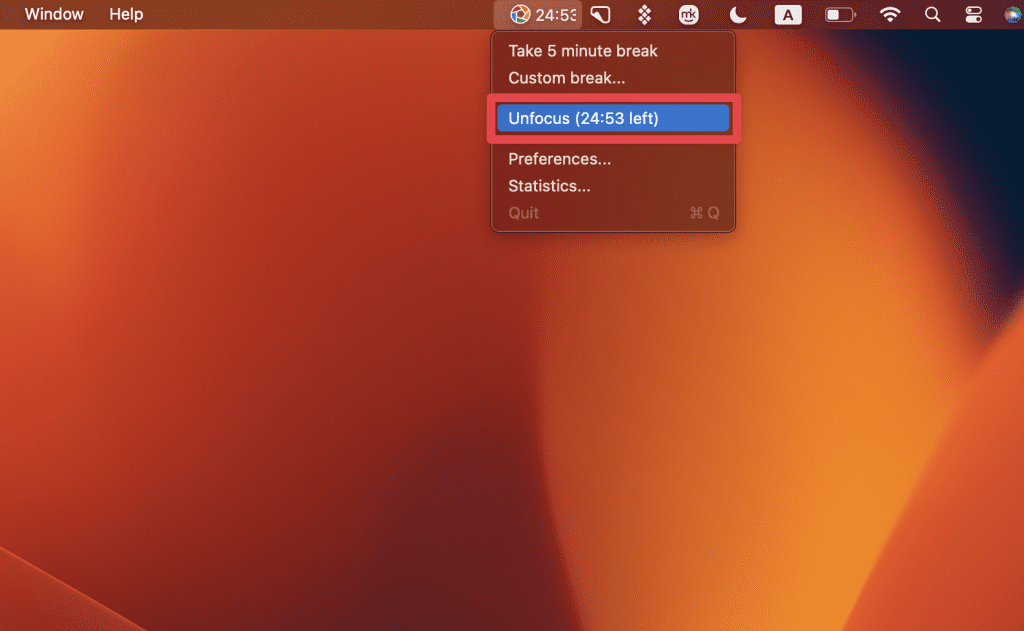Click the Siri icon in menu bar
Viewport: 1024px width, 631px height.
click(x=1014, y=14)
